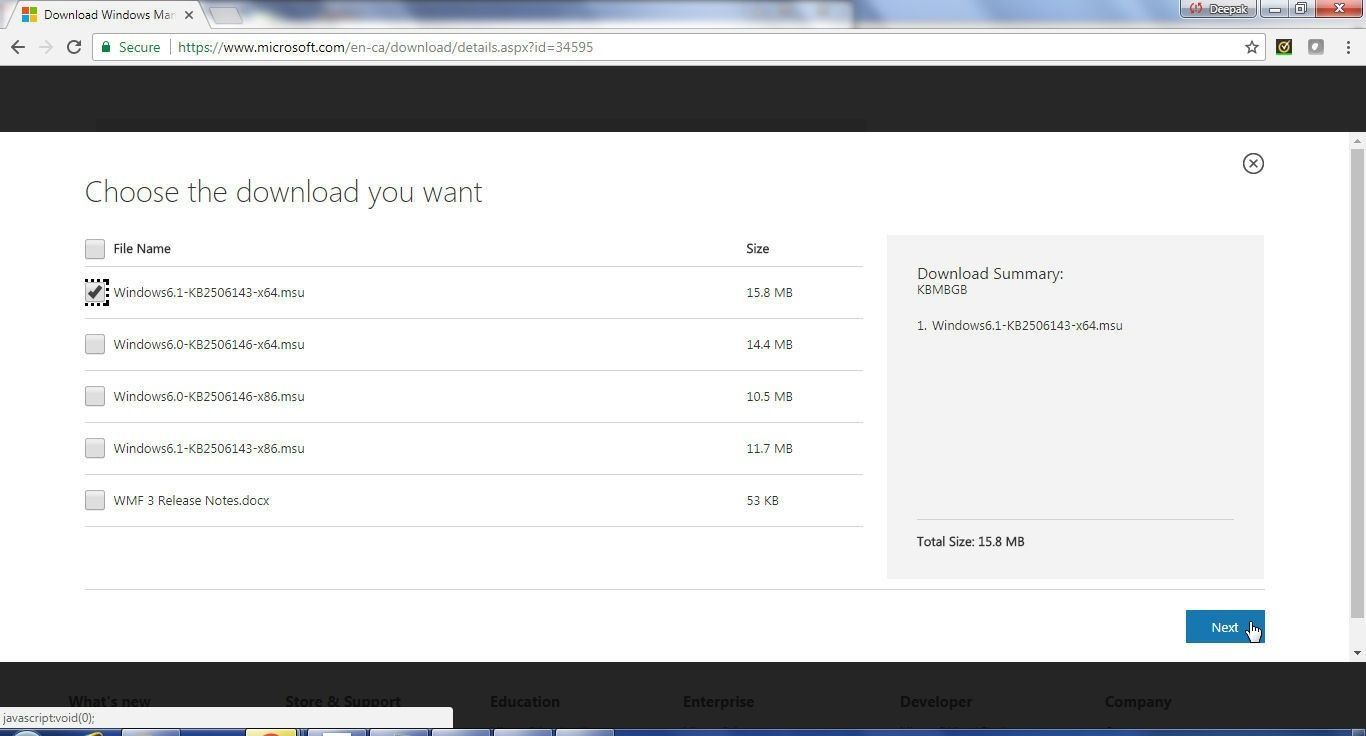Uncheck Windows6.1-KB2506143-x64.msu checkbox

[x=95, y=292]
